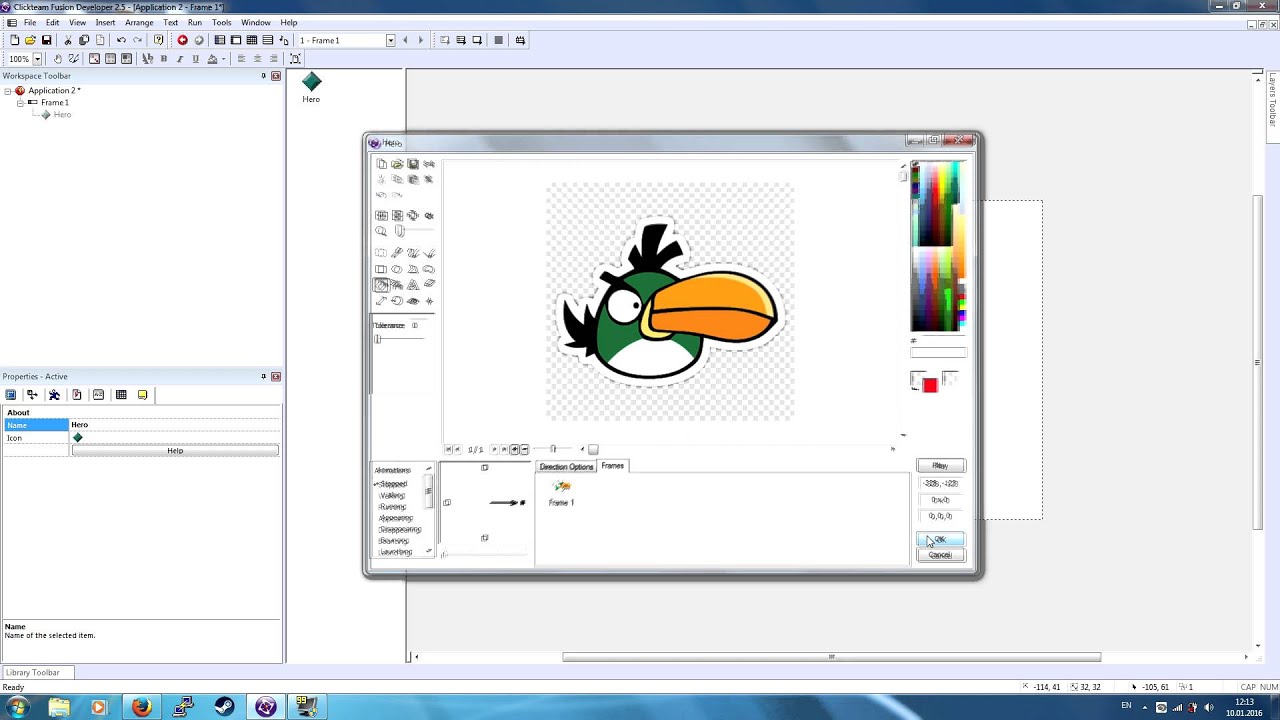Click the Frame 1 thumbnail in the Frames tab
Viewport: 1280px width, 720px height.
(562, 487)
